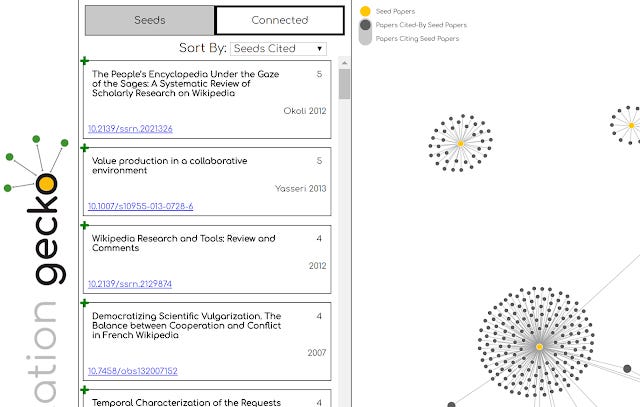
Task: Open DOI link 10.2139/ssrn.2021326
Action: (x=130, y=129)
